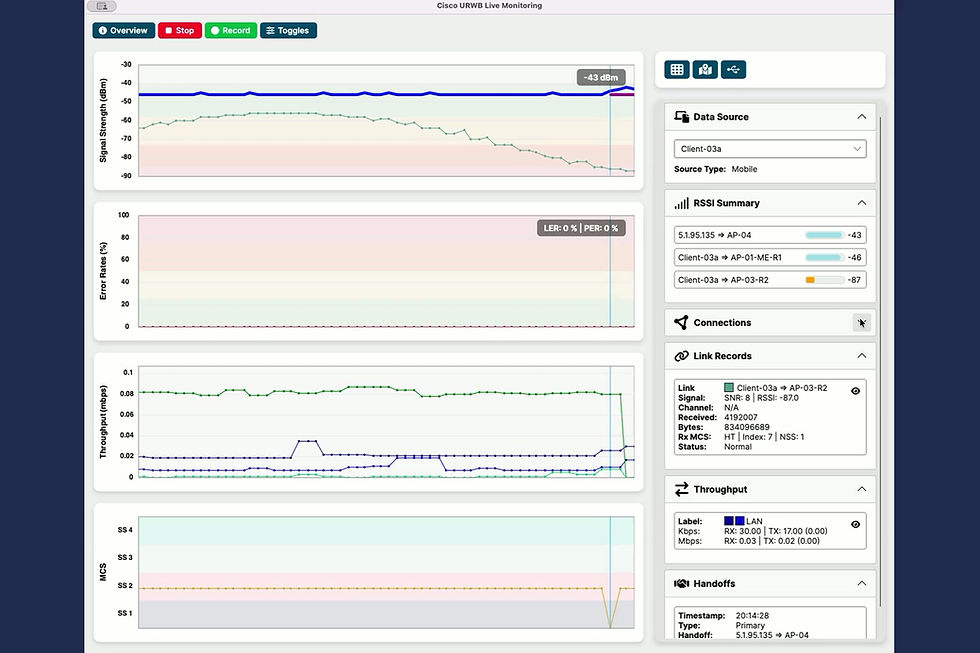Click the handoff timestamp 20:14:28
This screenshot has height=653, width=980.
752,616
